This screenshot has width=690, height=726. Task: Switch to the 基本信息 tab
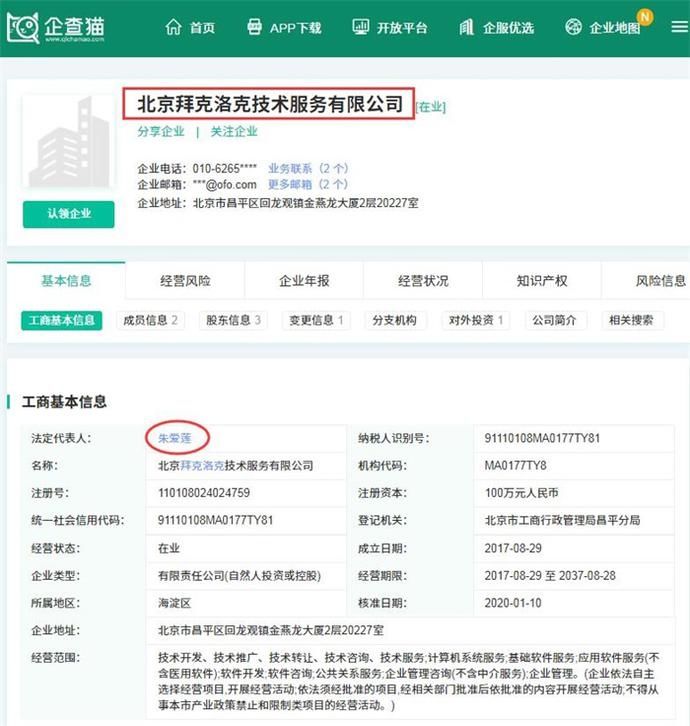click(x=66, y=281)
